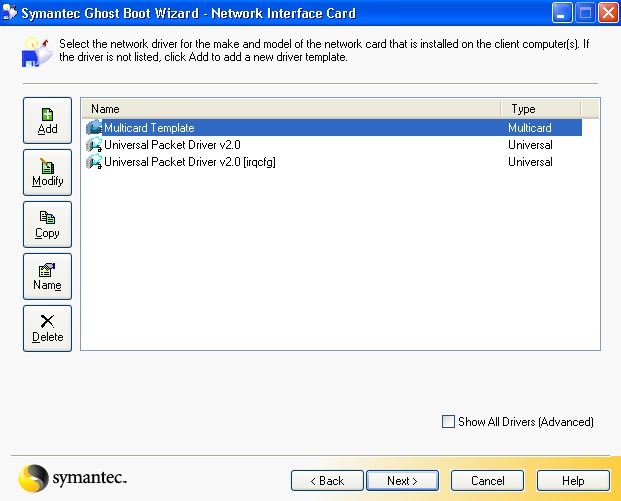Open the Help button
Viewport: 621px width, 501px height.
coord(573,480)
